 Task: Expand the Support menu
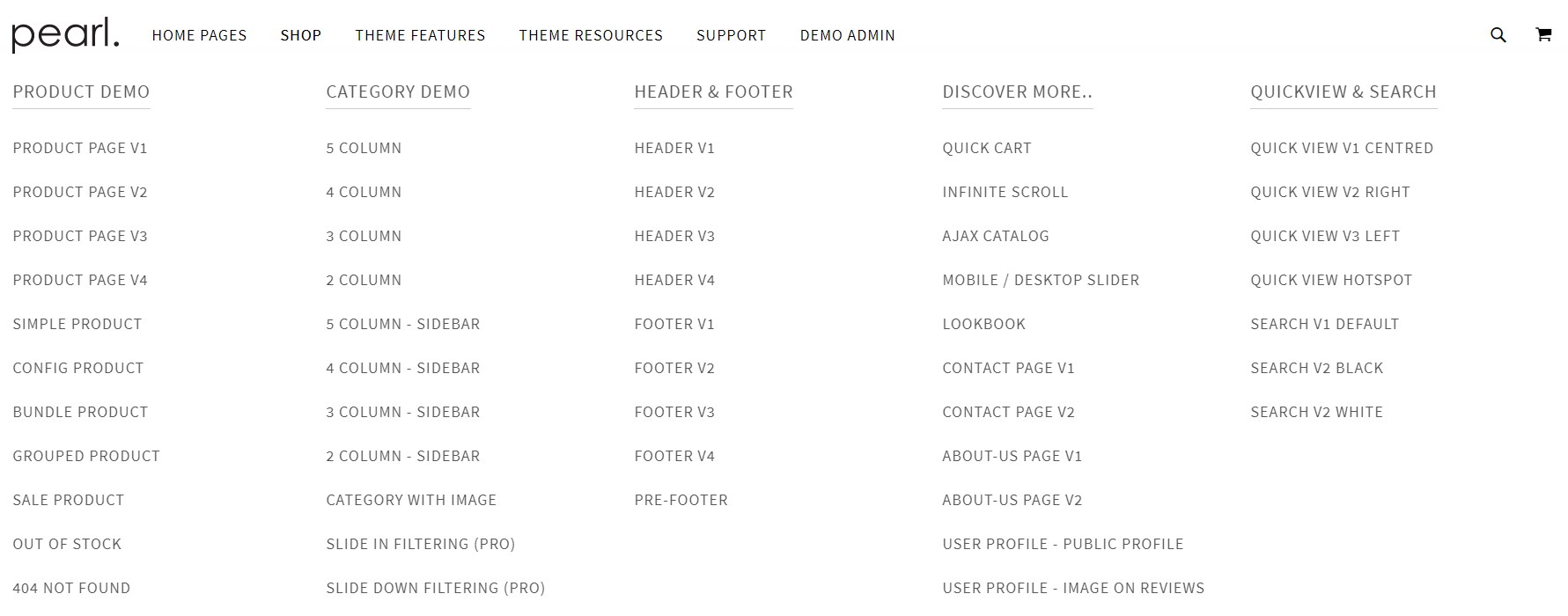[x=731, y=35]
